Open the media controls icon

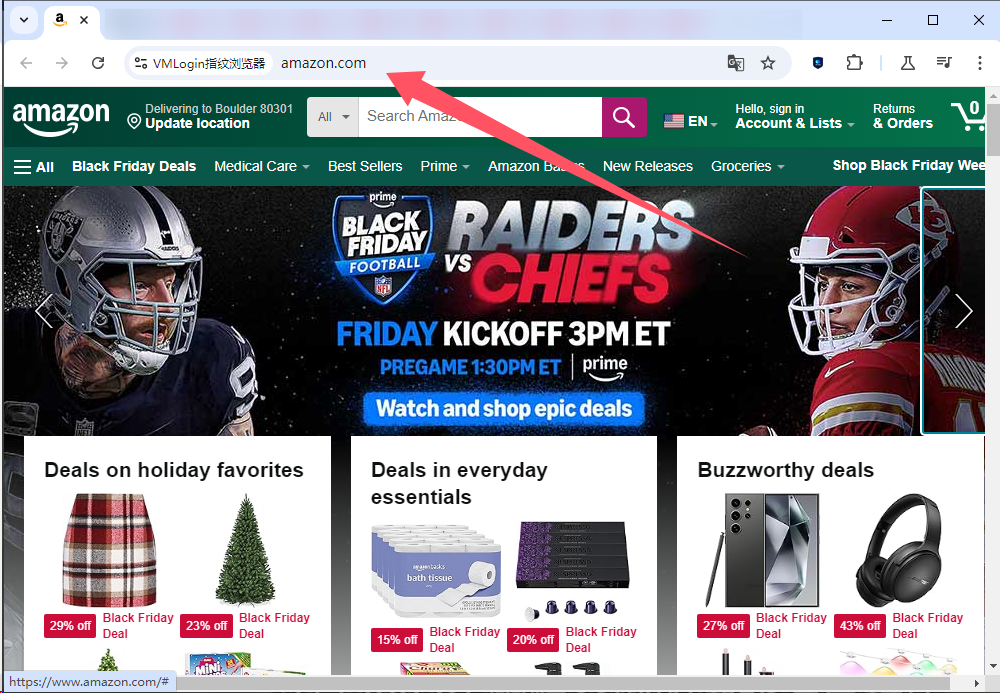coord(944,62)
